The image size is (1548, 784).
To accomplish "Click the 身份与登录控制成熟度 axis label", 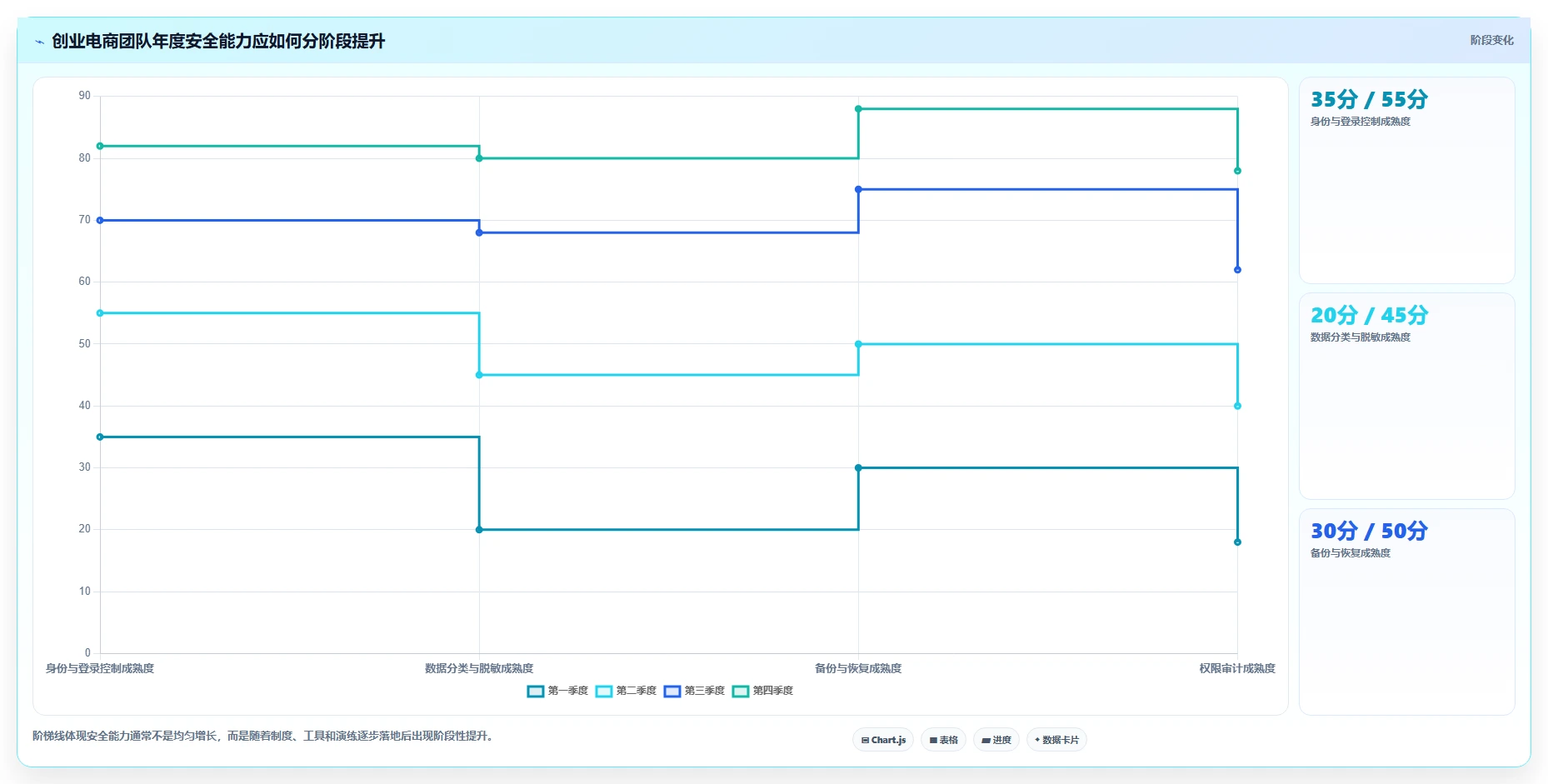I will coord(100,668).
